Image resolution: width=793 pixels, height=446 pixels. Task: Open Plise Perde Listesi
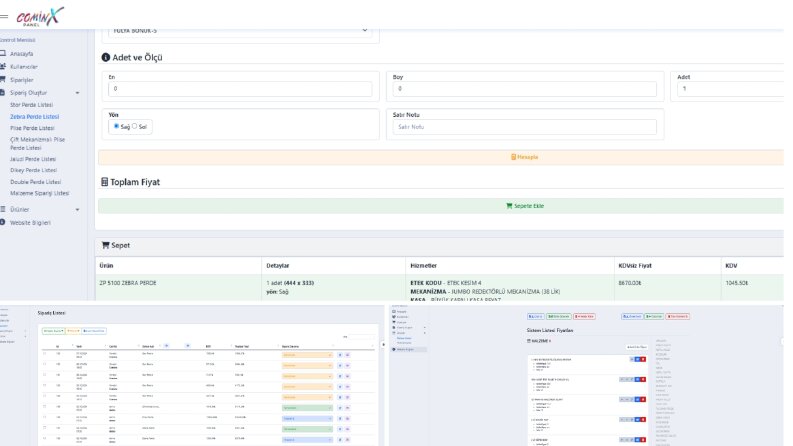[32, 128]
